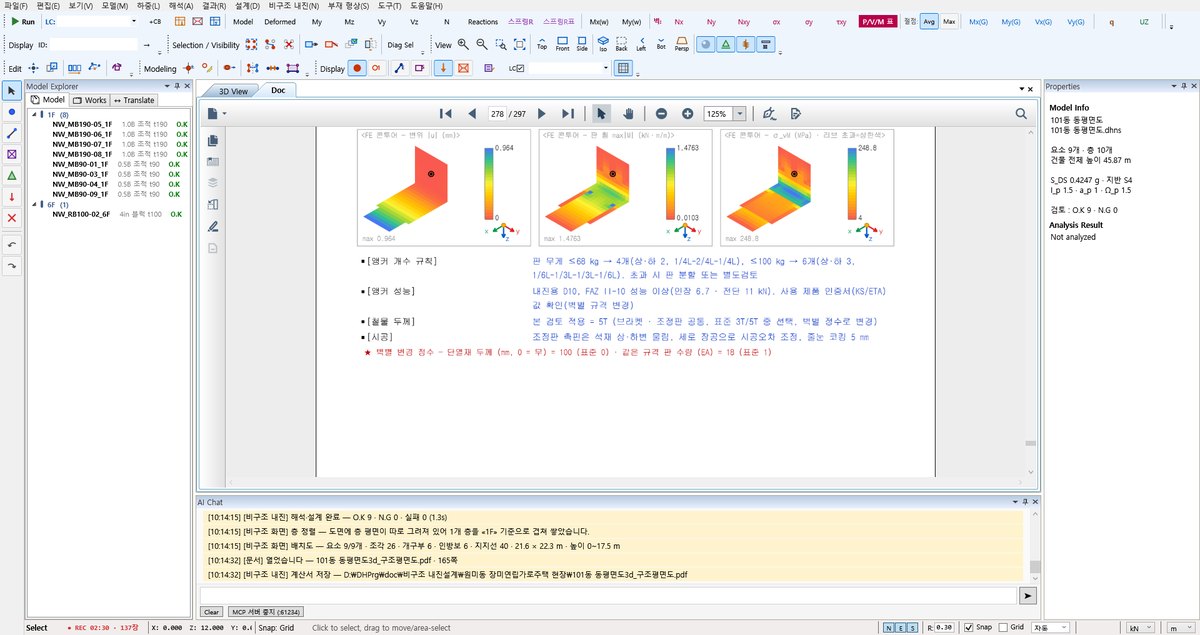
Task: Click the Deformed results button
Action: click(280, 20)
